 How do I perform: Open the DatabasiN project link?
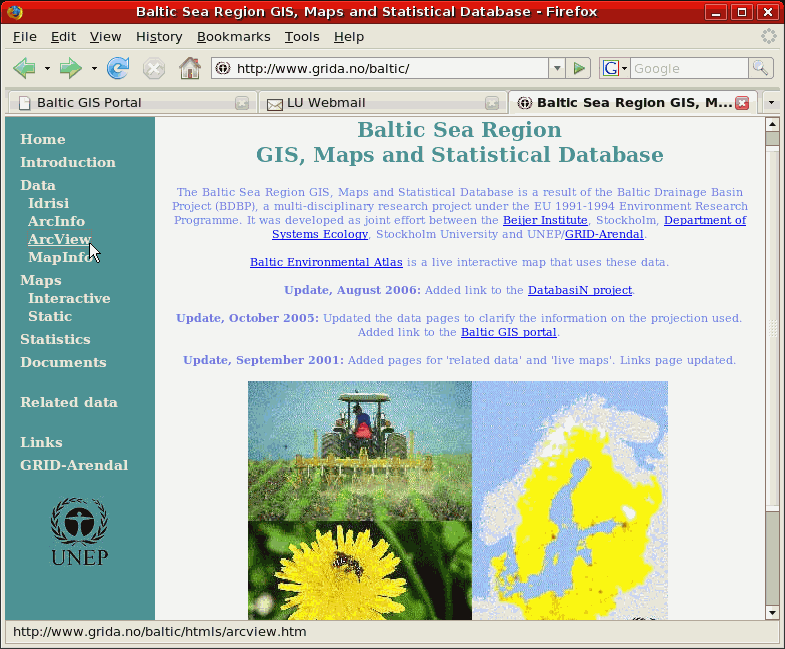pyautogui.click(x=580, y=290)
